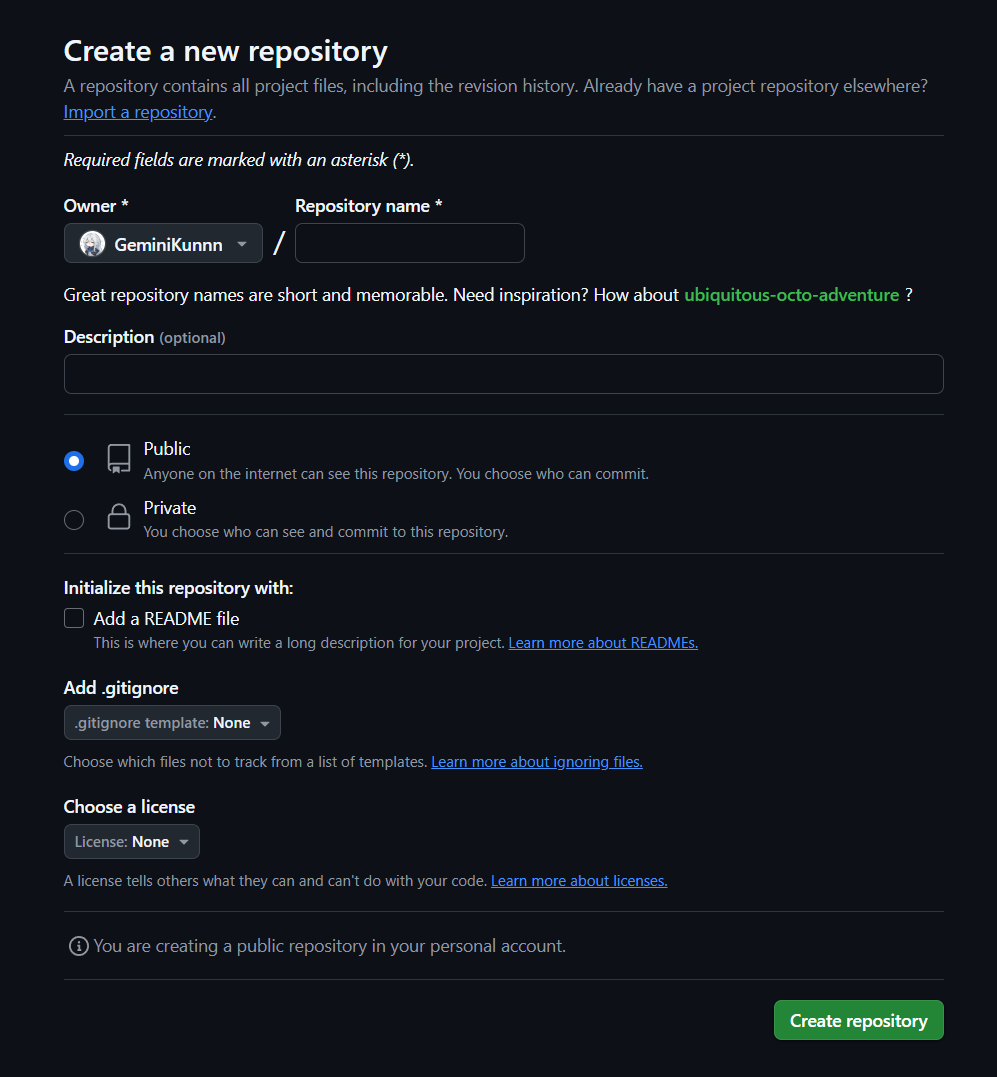Use suggested name ubiquitous-octo-adventure
997x1077 pixels.
pos(791,295)
